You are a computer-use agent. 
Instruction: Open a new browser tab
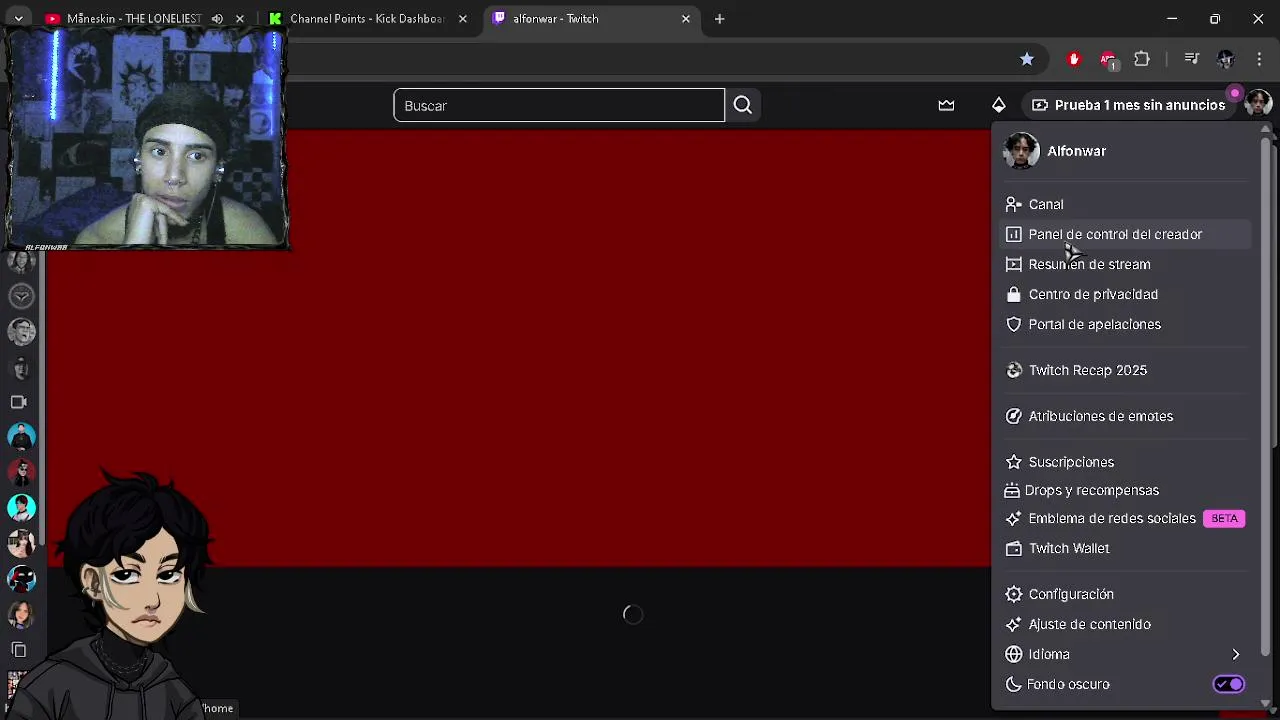coord(719,19)
